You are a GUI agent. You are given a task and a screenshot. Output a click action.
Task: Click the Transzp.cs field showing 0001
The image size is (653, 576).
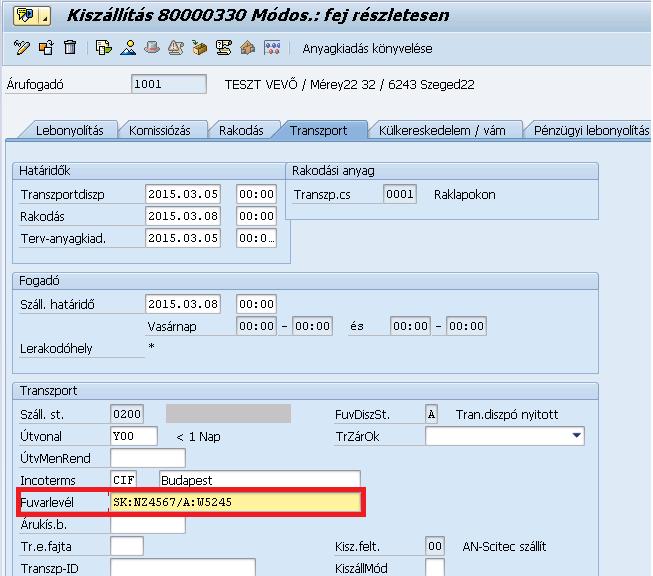coord(400,194)
